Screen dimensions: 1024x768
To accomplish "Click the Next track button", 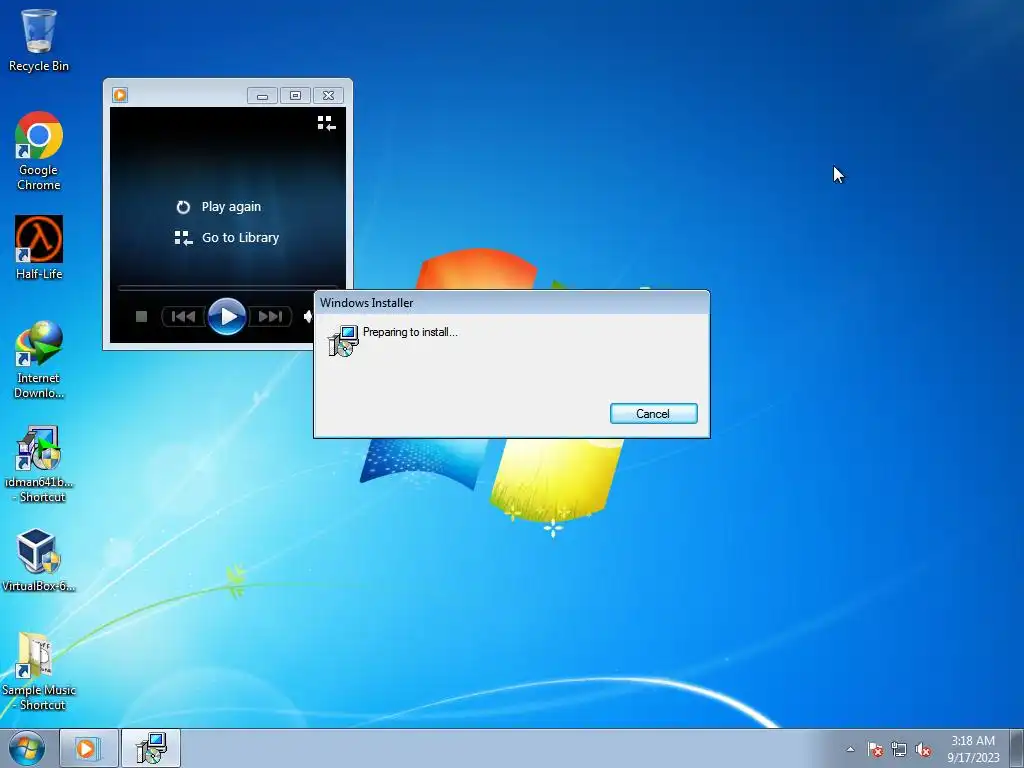I will [270, 317].
